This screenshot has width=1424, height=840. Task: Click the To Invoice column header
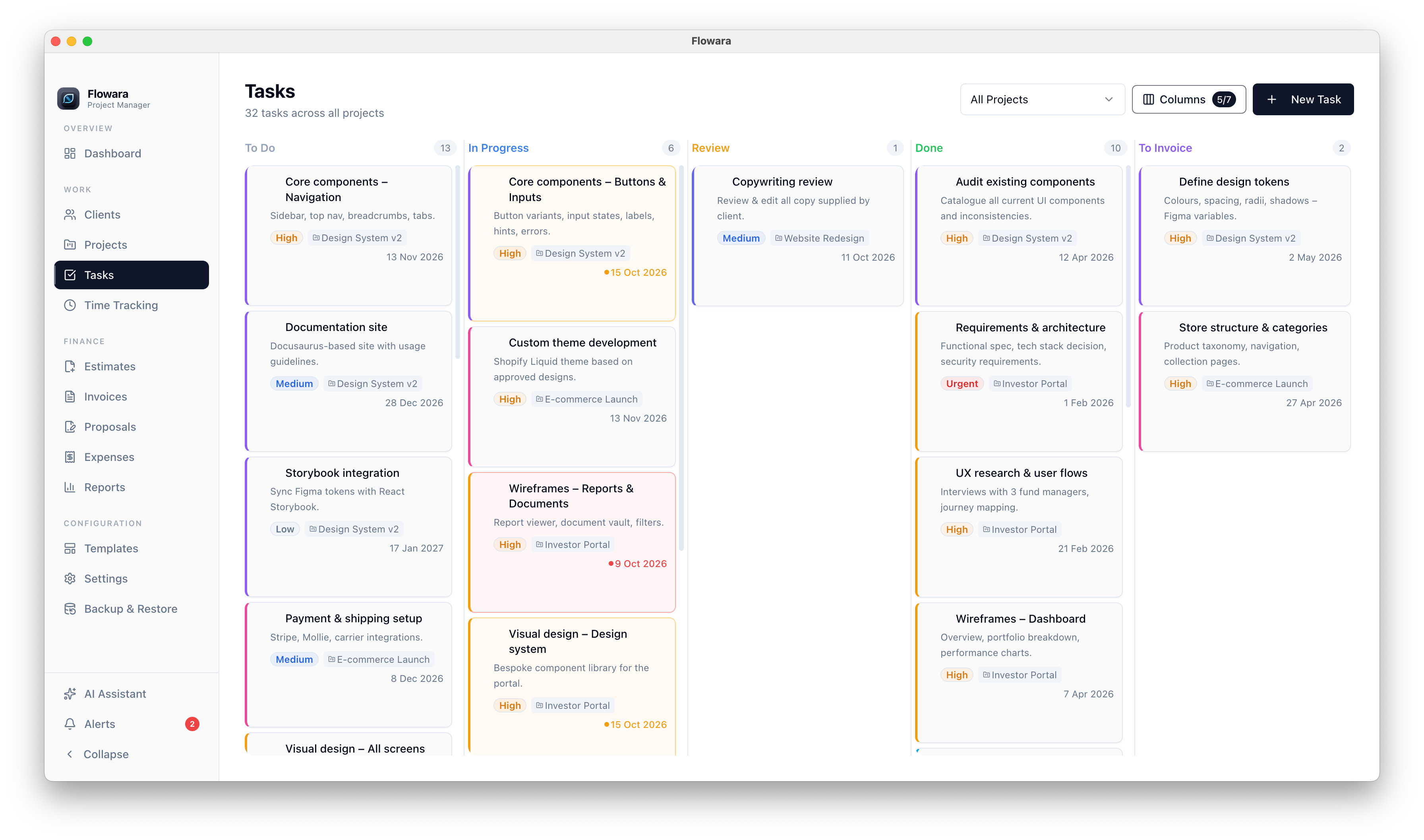1165,148
